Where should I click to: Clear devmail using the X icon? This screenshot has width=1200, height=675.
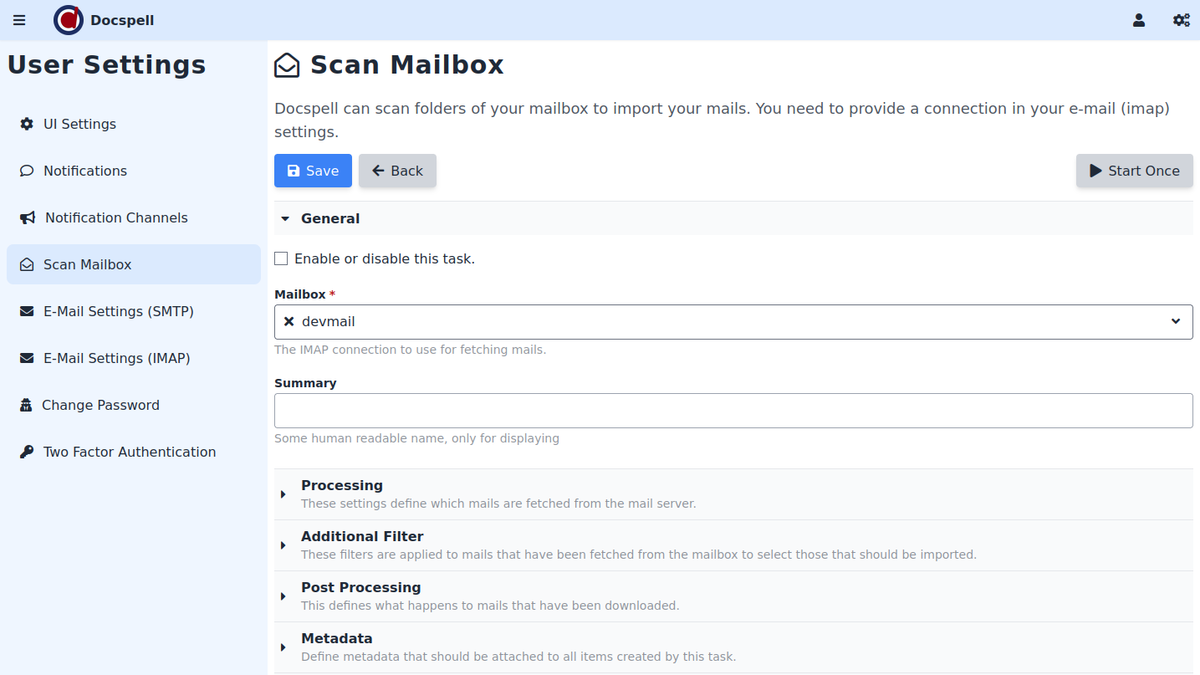[289, 322]
